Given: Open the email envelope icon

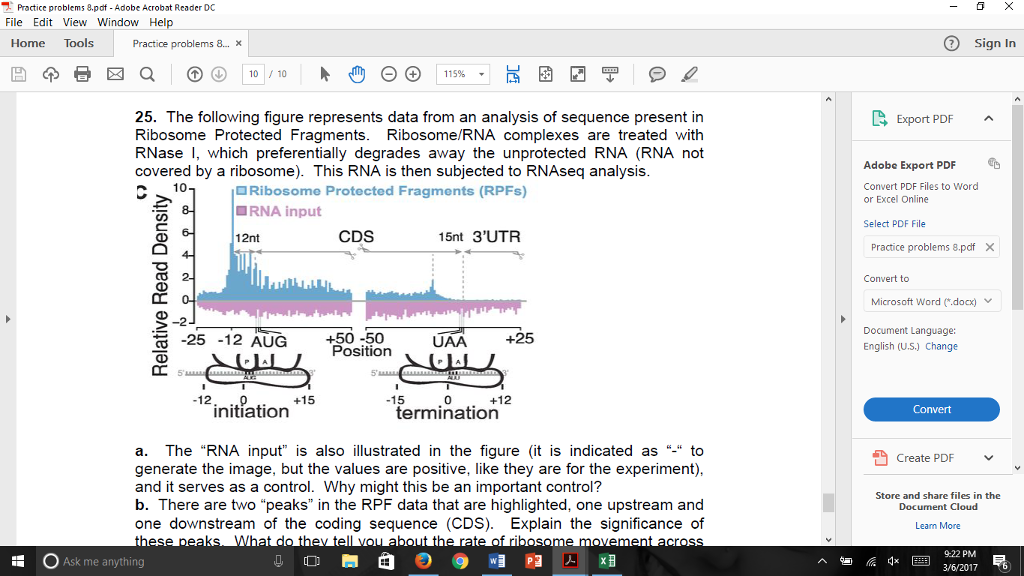Looking at the screenshot, I should [x=114, y=74].
